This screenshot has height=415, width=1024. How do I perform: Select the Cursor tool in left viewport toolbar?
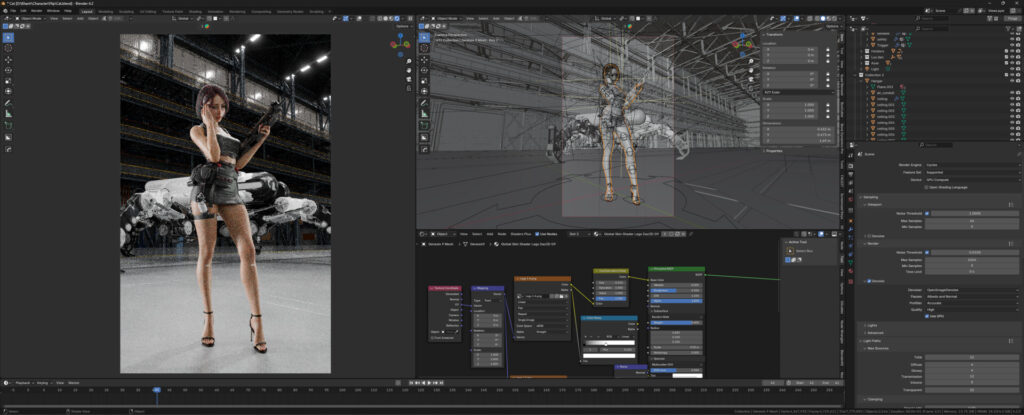pyautogui.click(x=8, y=48)
